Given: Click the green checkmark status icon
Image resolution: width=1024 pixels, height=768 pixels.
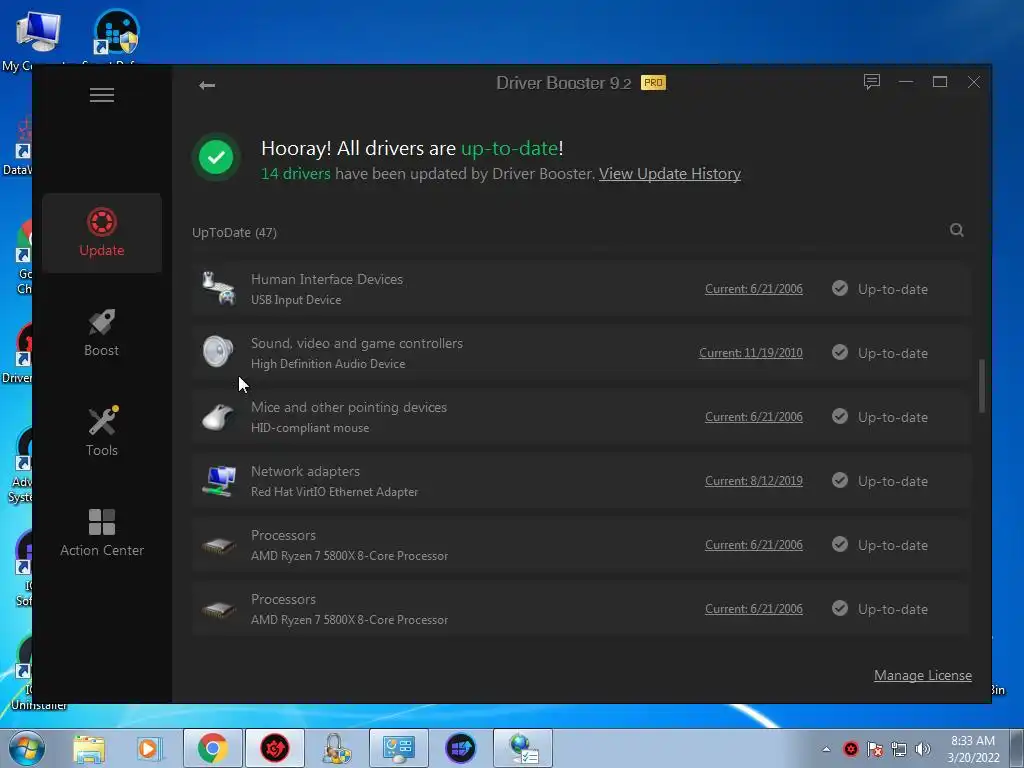Looking at the screenshot, I should click(216, 157).
